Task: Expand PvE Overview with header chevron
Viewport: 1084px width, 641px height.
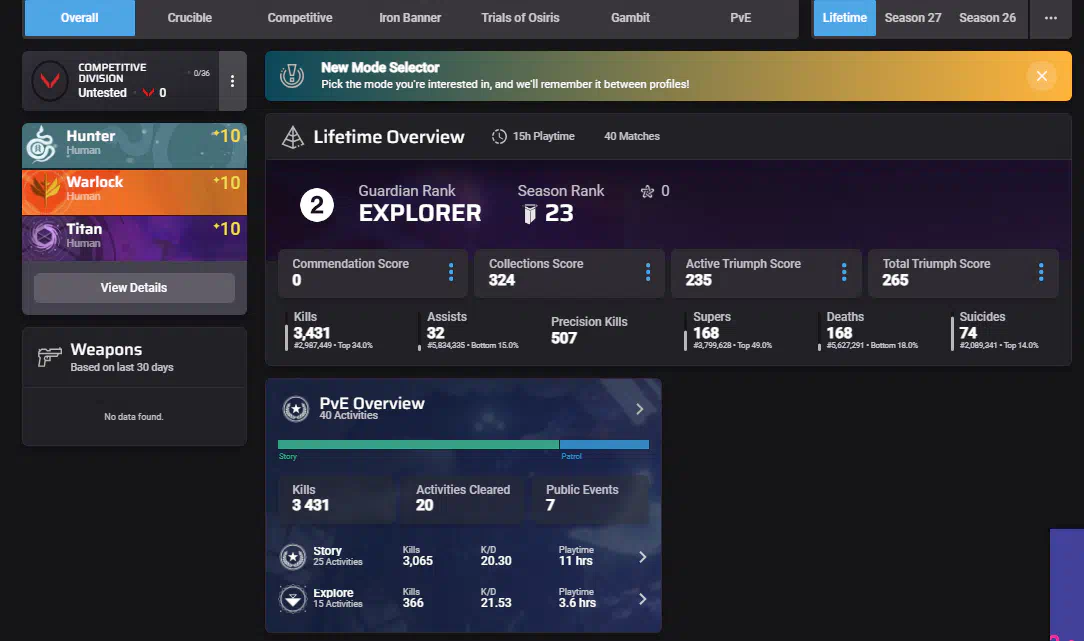Action: tap(640, 408)
